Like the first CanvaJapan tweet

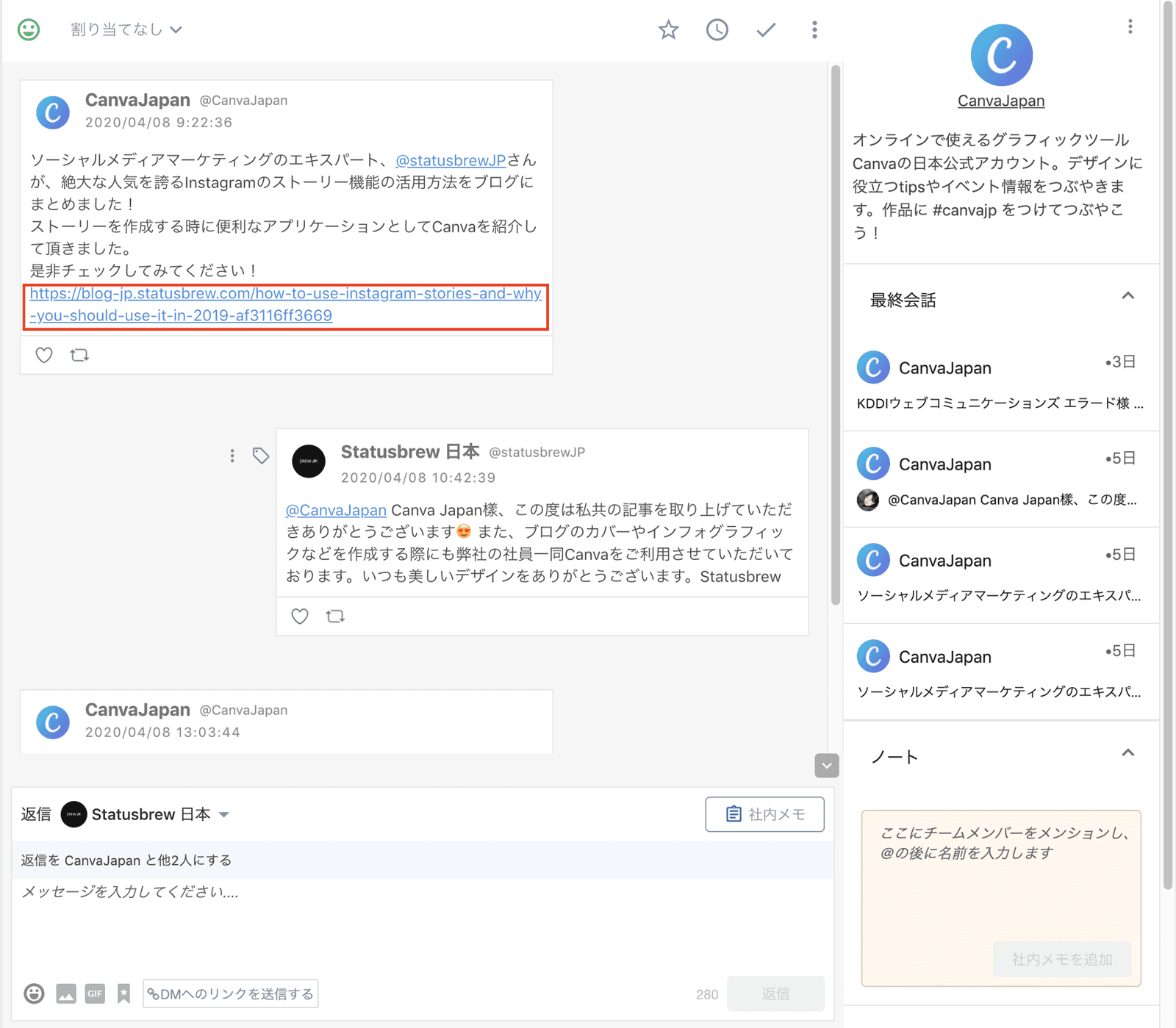(44, 356)
